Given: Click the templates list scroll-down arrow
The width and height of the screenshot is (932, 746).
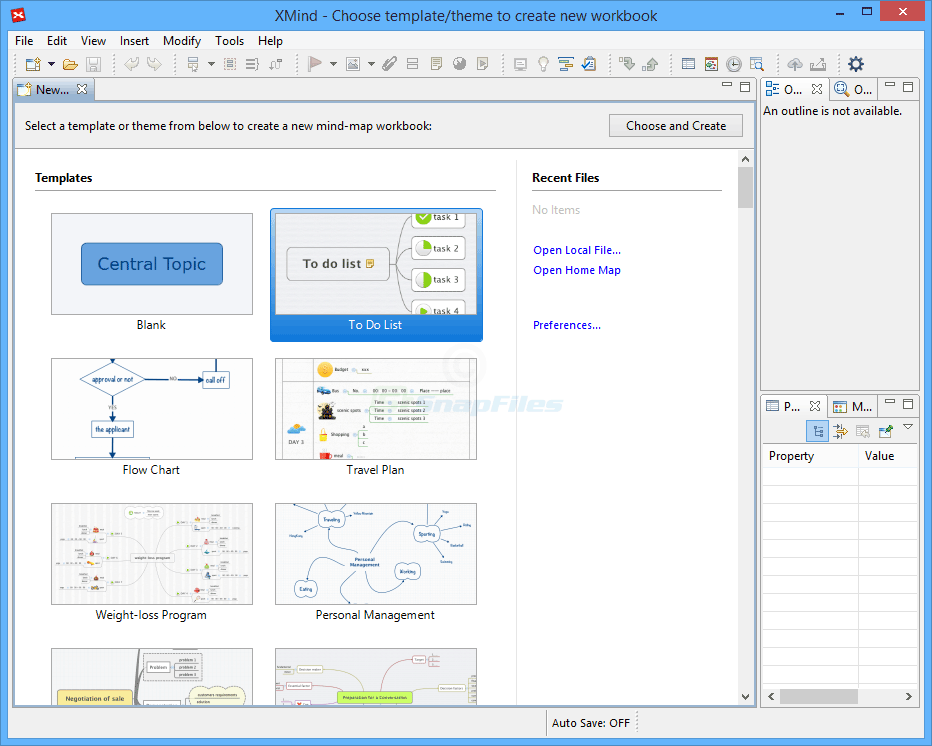Looking at the screenshot, I should point(745,697).
